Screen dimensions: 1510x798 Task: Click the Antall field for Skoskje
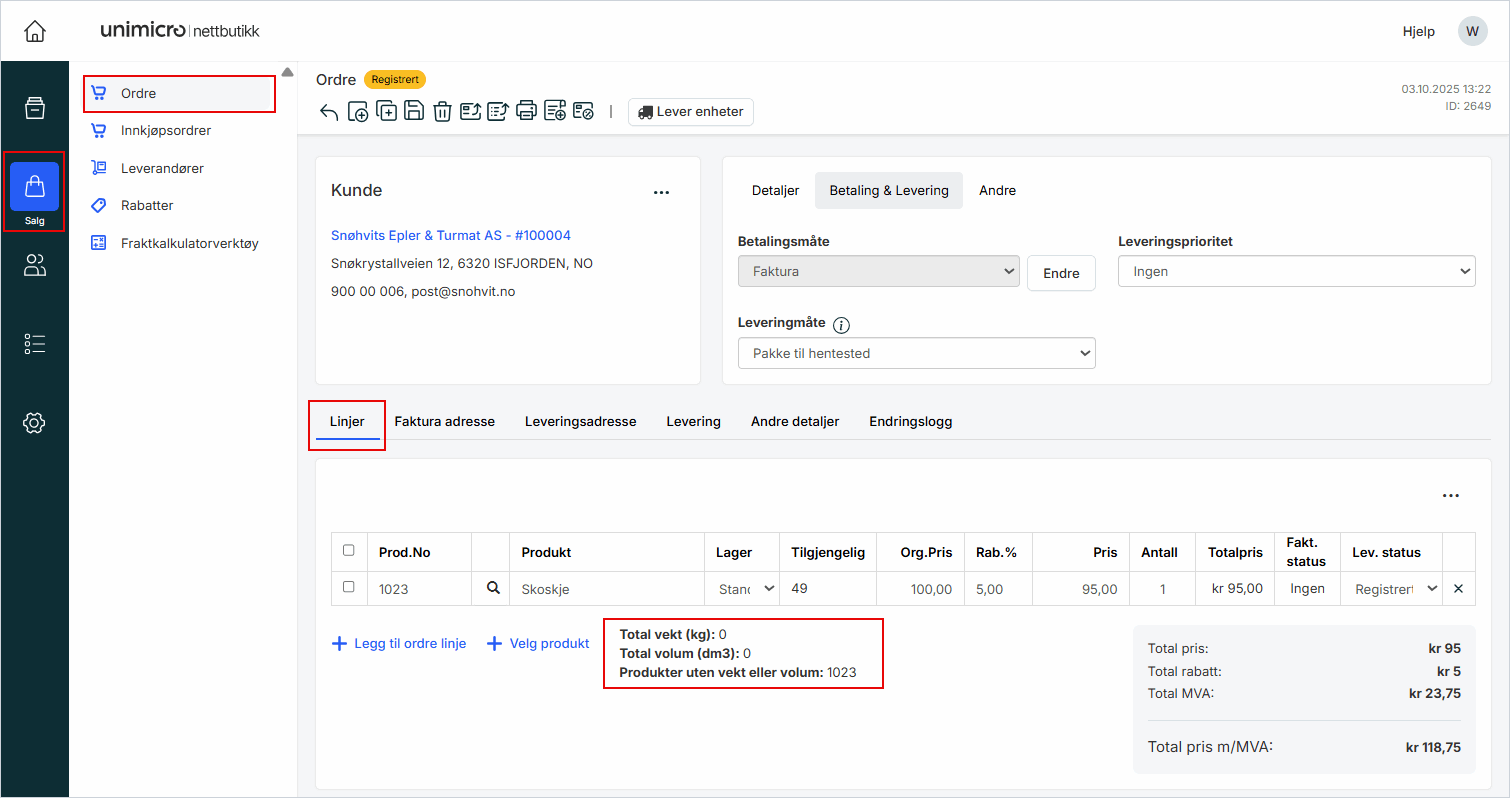[x=1162, y=589]
